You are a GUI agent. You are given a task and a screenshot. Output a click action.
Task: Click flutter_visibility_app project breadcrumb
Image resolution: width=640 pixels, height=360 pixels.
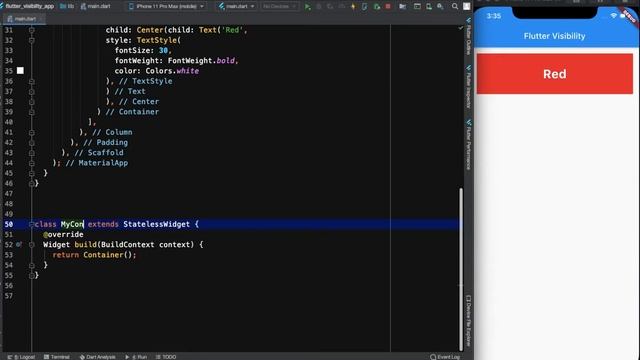[x=27, y=7]
